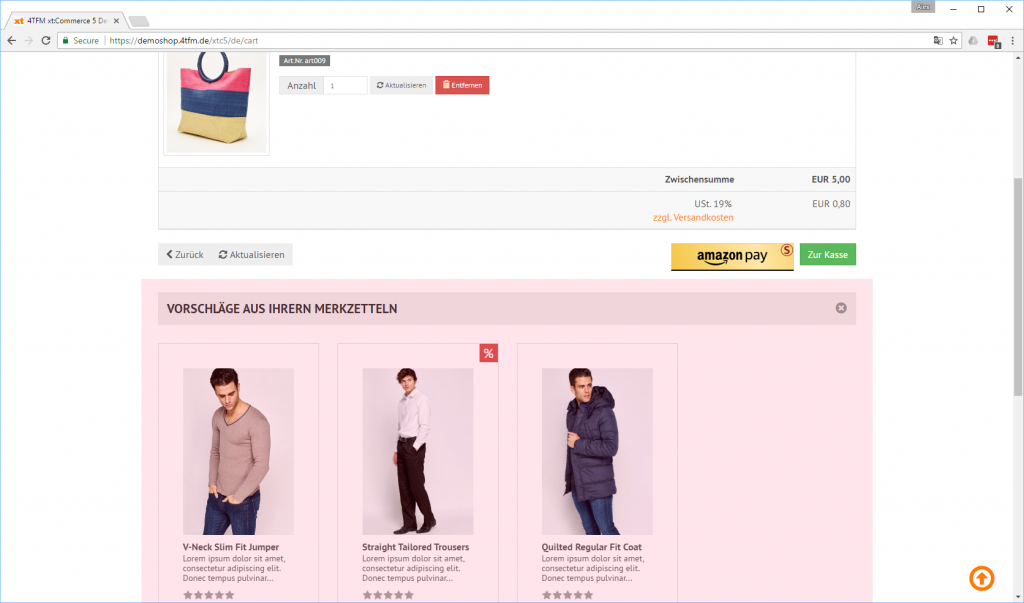Go back using the browser back arrow
Image resolution: width=1024 pixels, height=603 pixels.
[x=11, y=40]
